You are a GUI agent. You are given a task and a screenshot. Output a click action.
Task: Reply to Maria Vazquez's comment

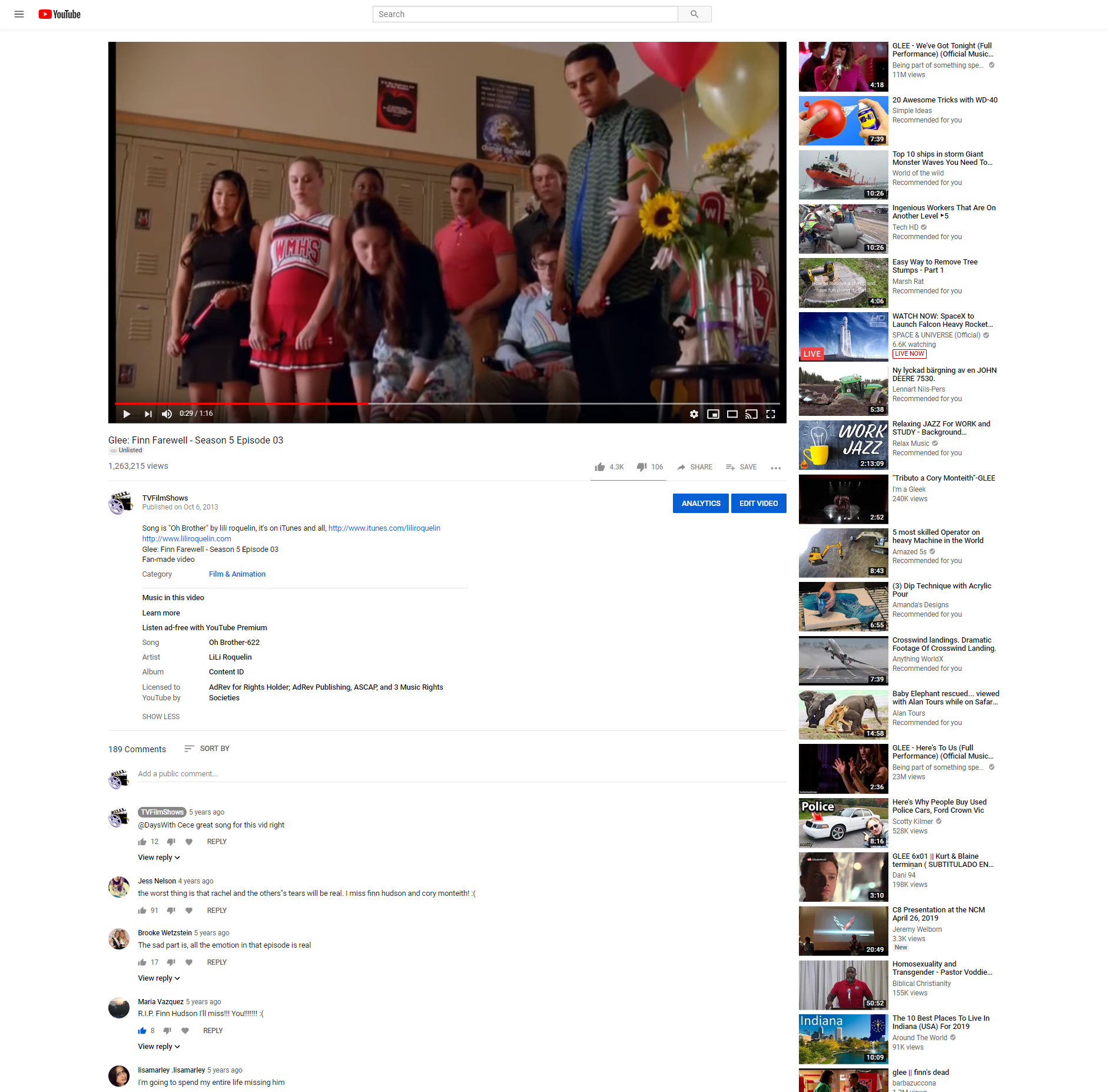[x=213, y=1031]
